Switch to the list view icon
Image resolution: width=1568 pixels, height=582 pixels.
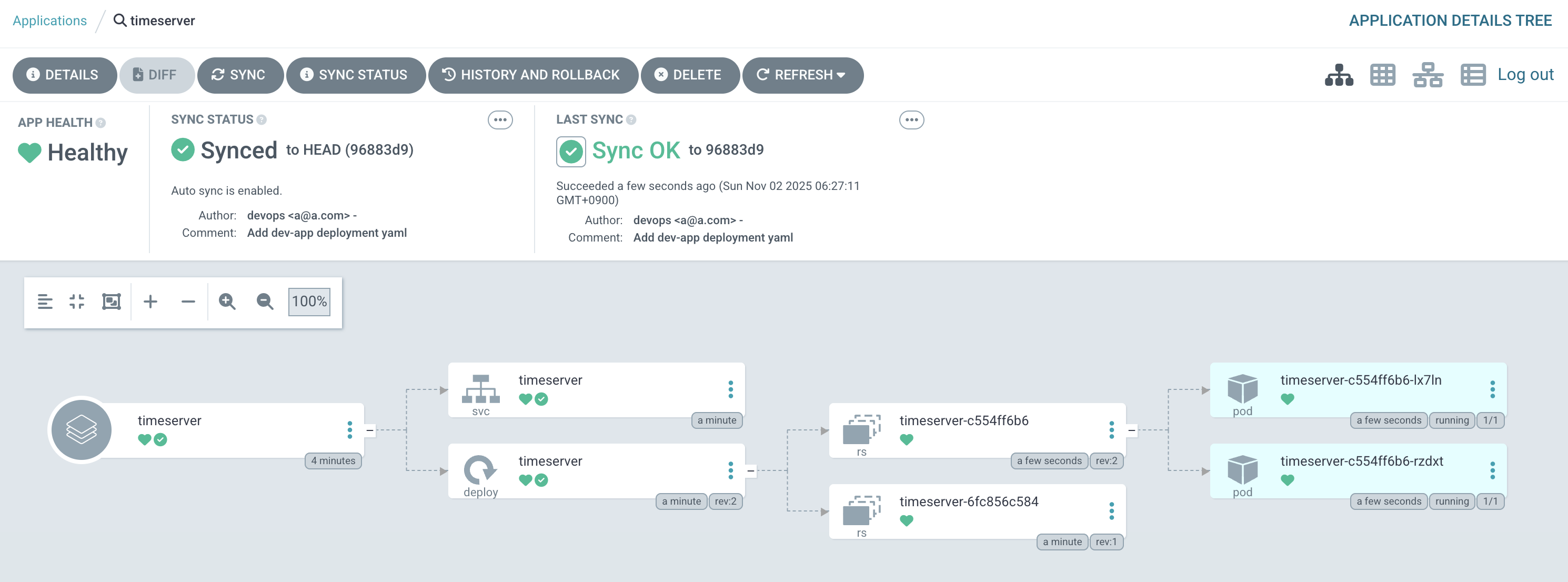tap(1472, 75)
